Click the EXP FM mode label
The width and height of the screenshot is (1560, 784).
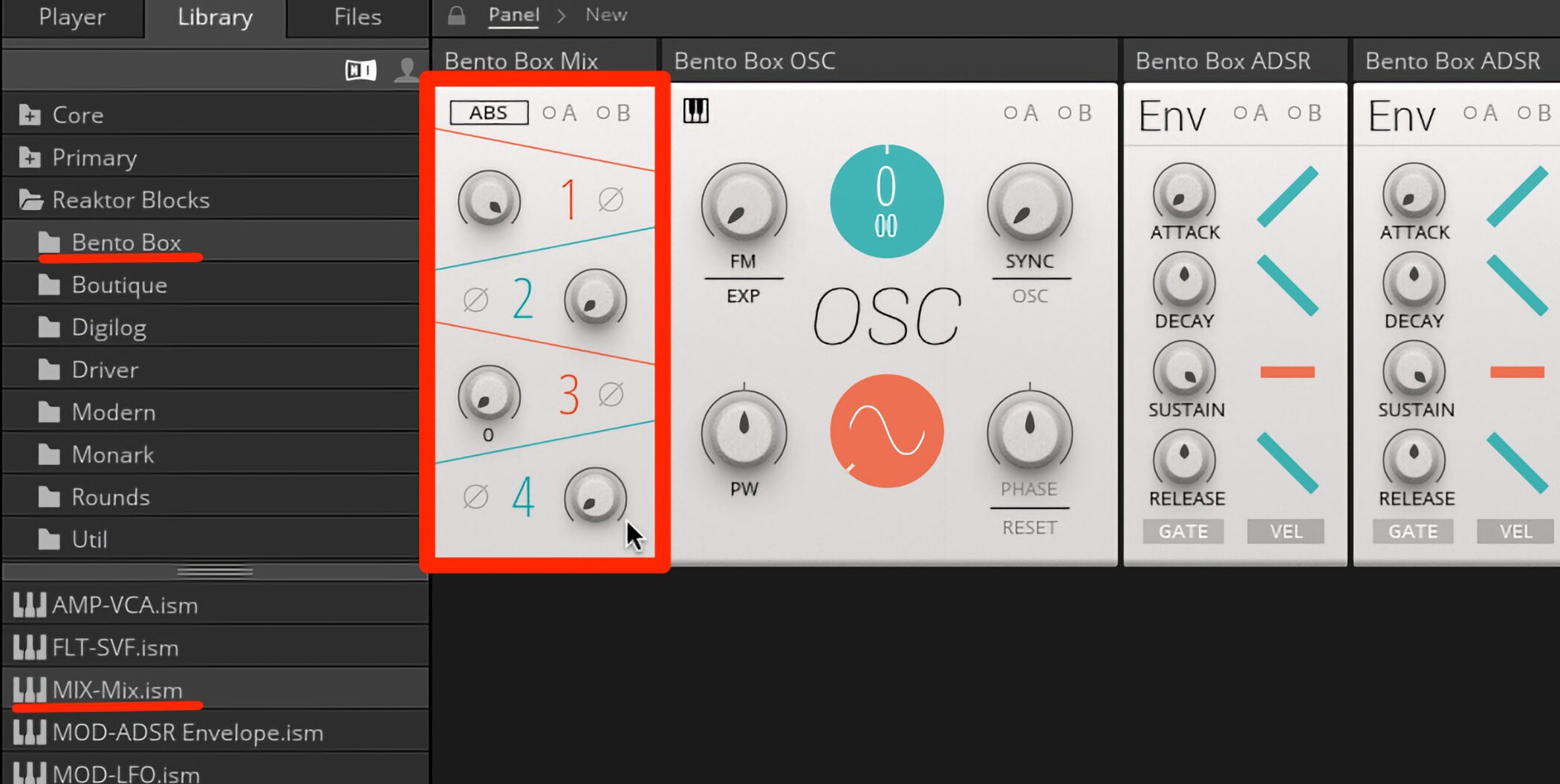(743, 296)
